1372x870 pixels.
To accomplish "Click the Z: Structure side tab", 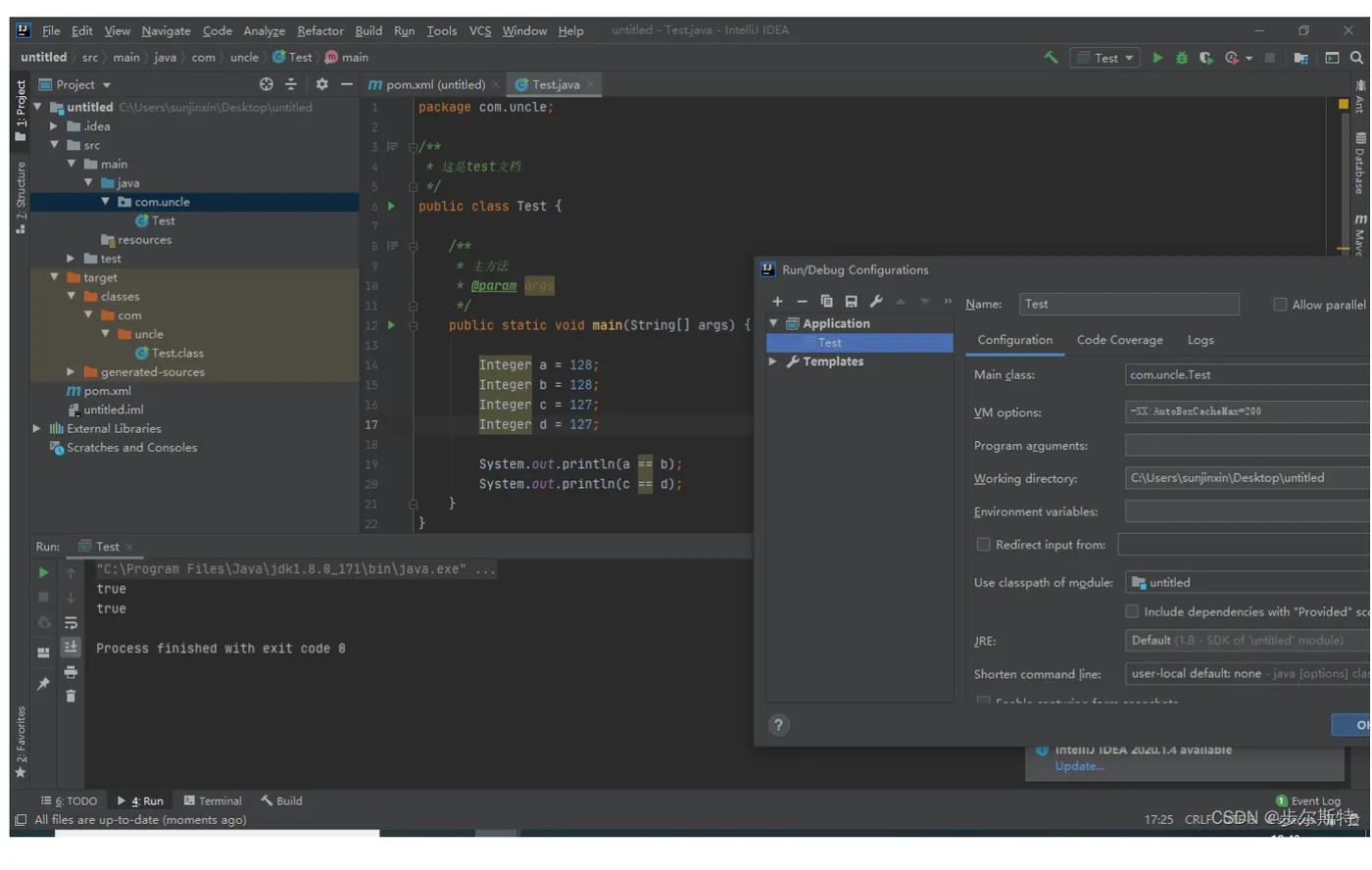I will (x=21, y=197).
